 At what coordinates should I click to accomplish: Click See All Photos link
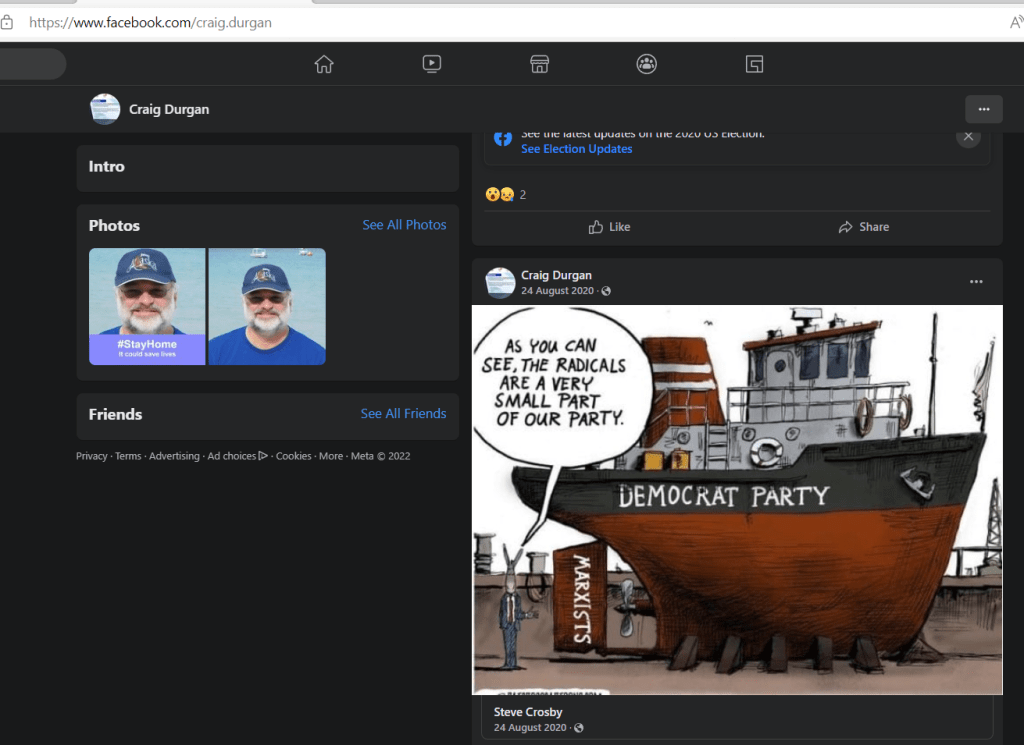pos(404,225)
